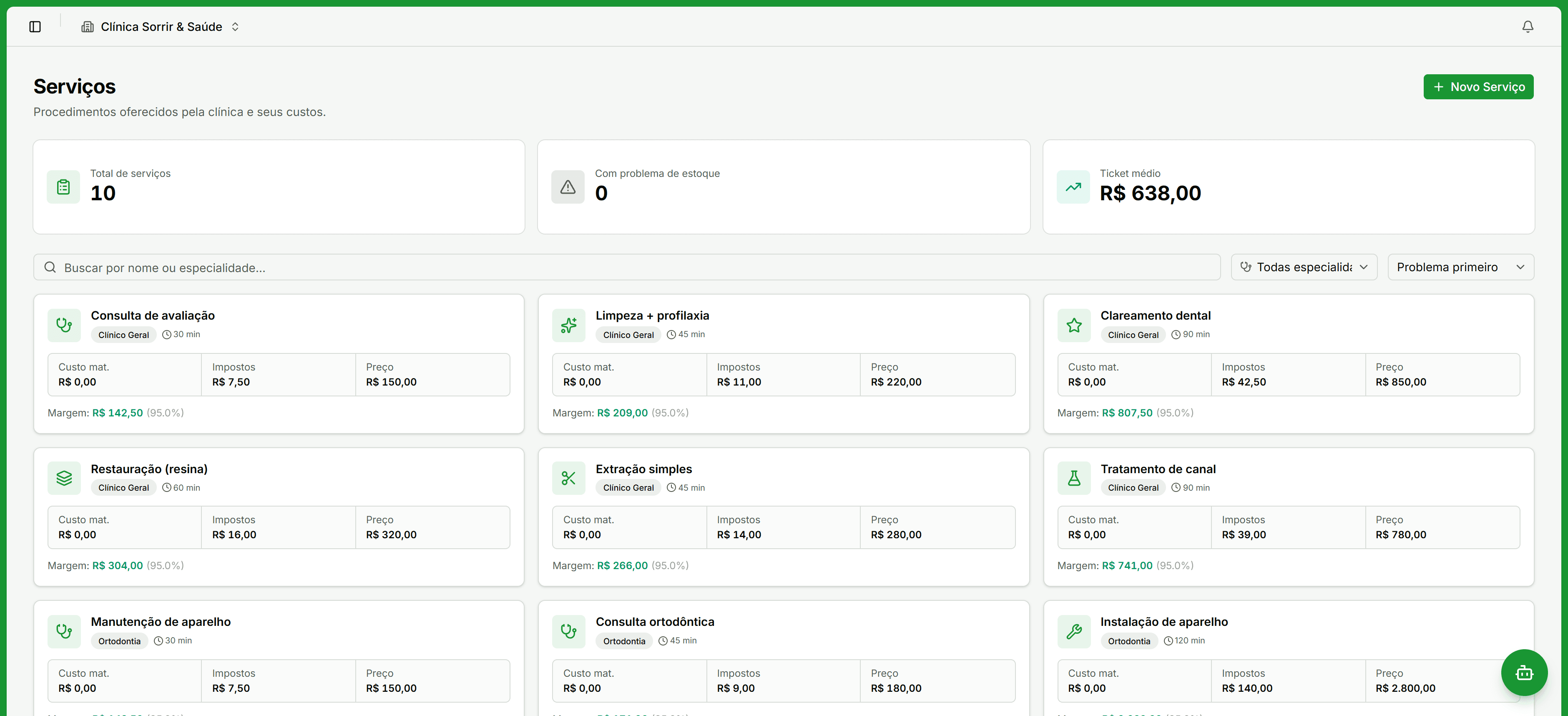
Task: Click the star icon of Clareamento dental
Action: (1074, 325)
